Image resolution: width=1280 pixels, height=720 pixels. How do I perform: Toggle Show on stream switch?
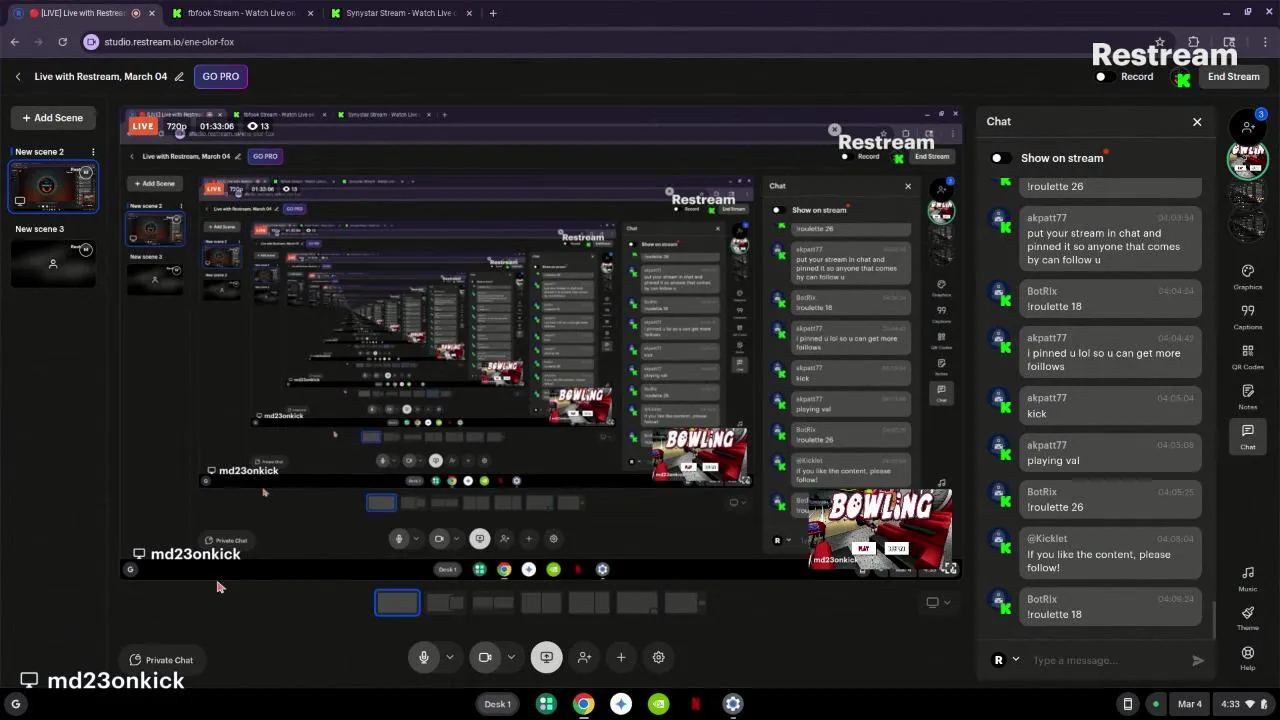point(1000,158)
